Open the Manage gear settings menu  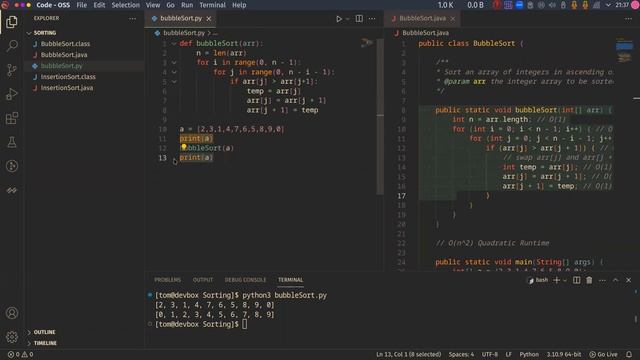coord(12,337)
